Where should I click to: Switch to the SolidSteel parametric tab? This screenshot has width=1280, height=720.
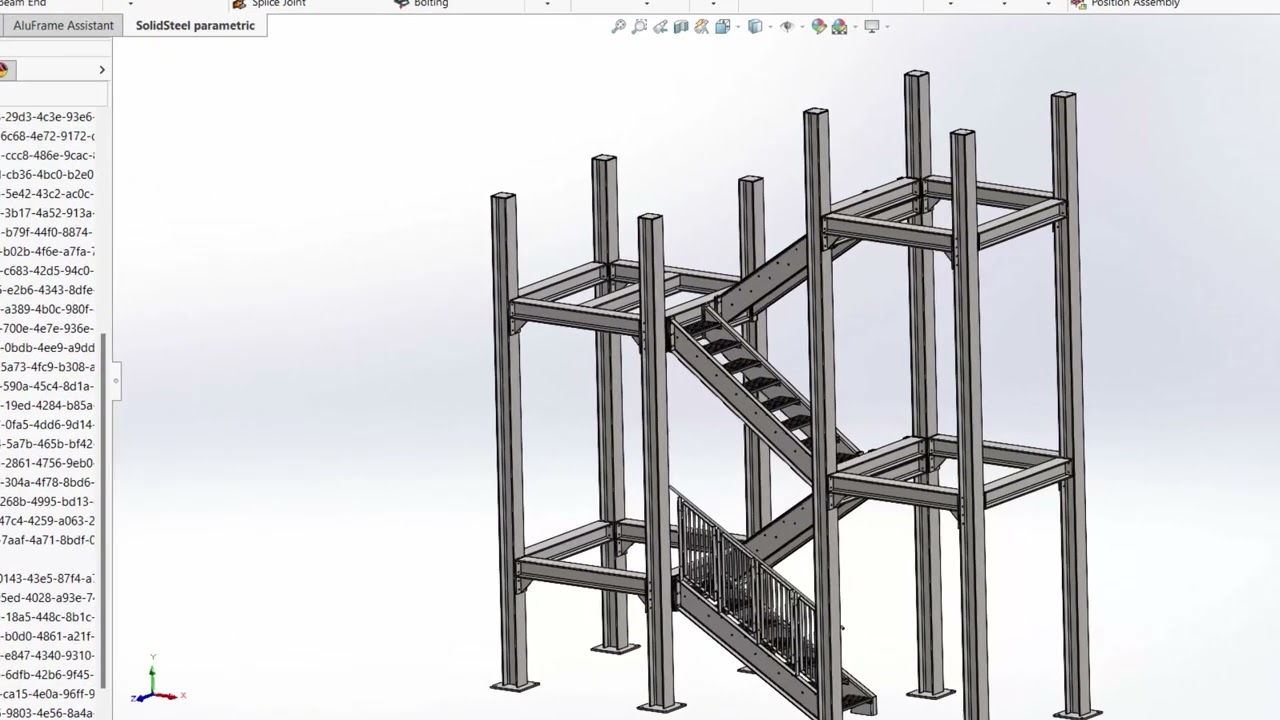195,25
